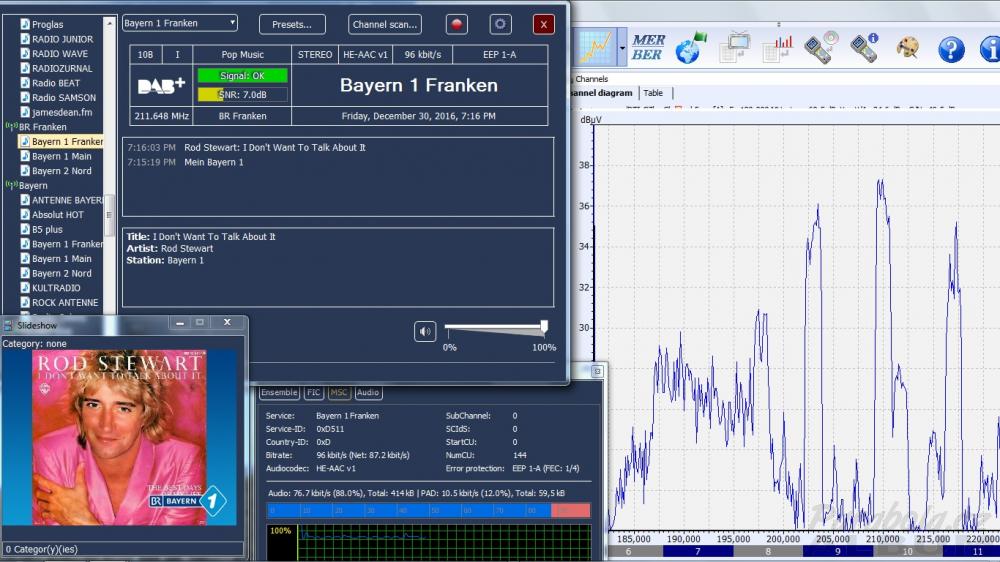Collapse the BR Franken ensemble node
The width and height of the screenshot is (1000, 562).
11,126
